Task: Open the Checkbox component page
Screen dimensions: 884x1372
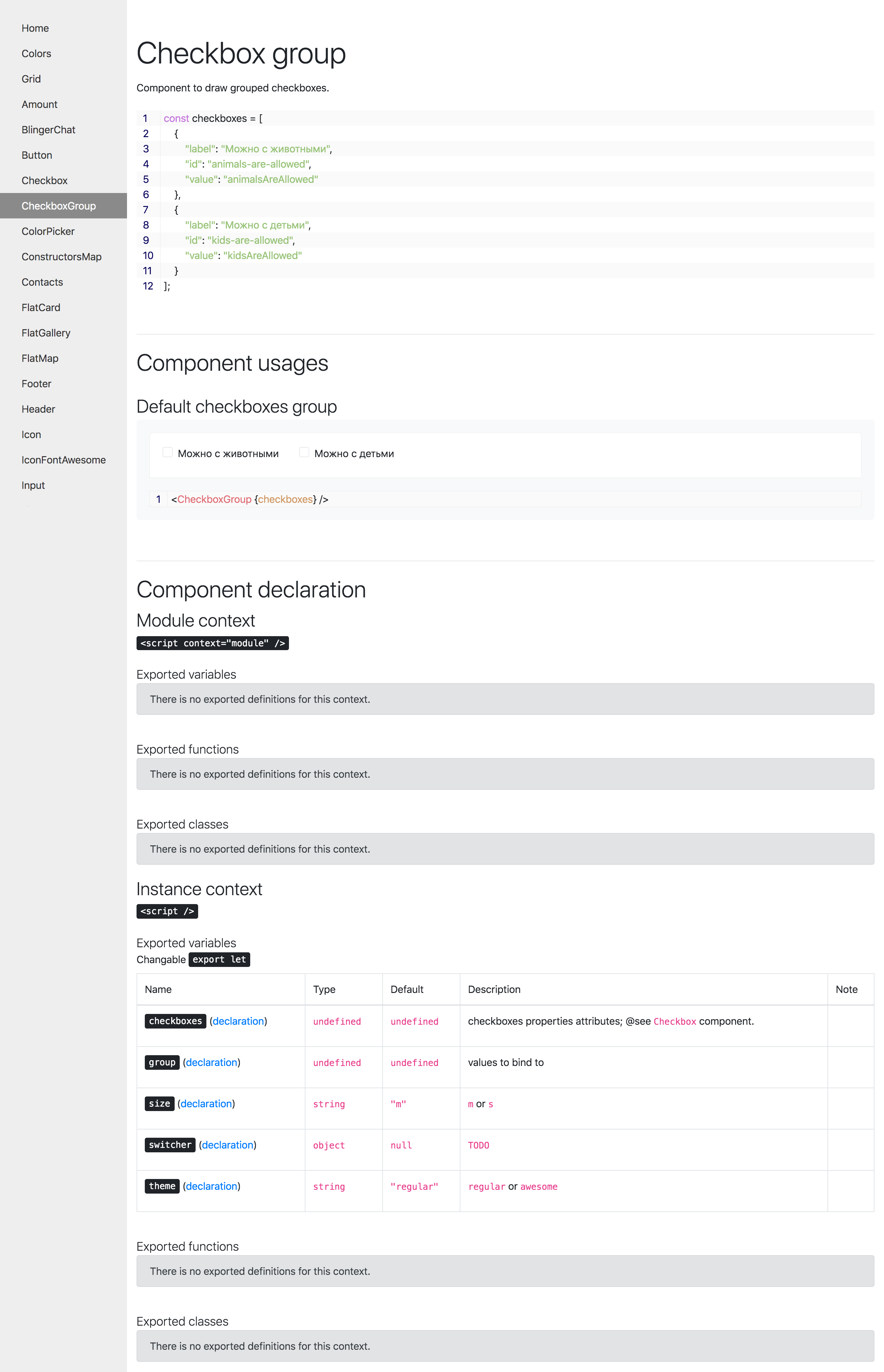Action: (44, 180)
